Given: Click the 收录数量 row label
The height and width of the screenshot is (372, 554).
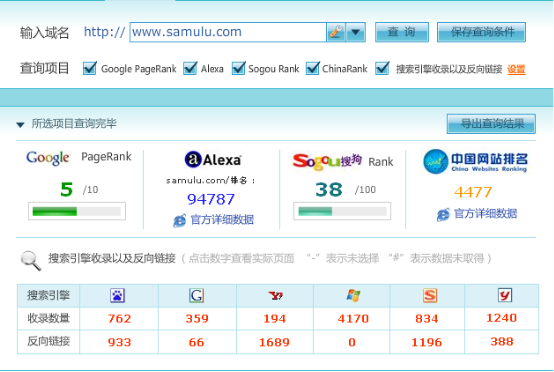Looking at the screenshot, I should 48,318.
